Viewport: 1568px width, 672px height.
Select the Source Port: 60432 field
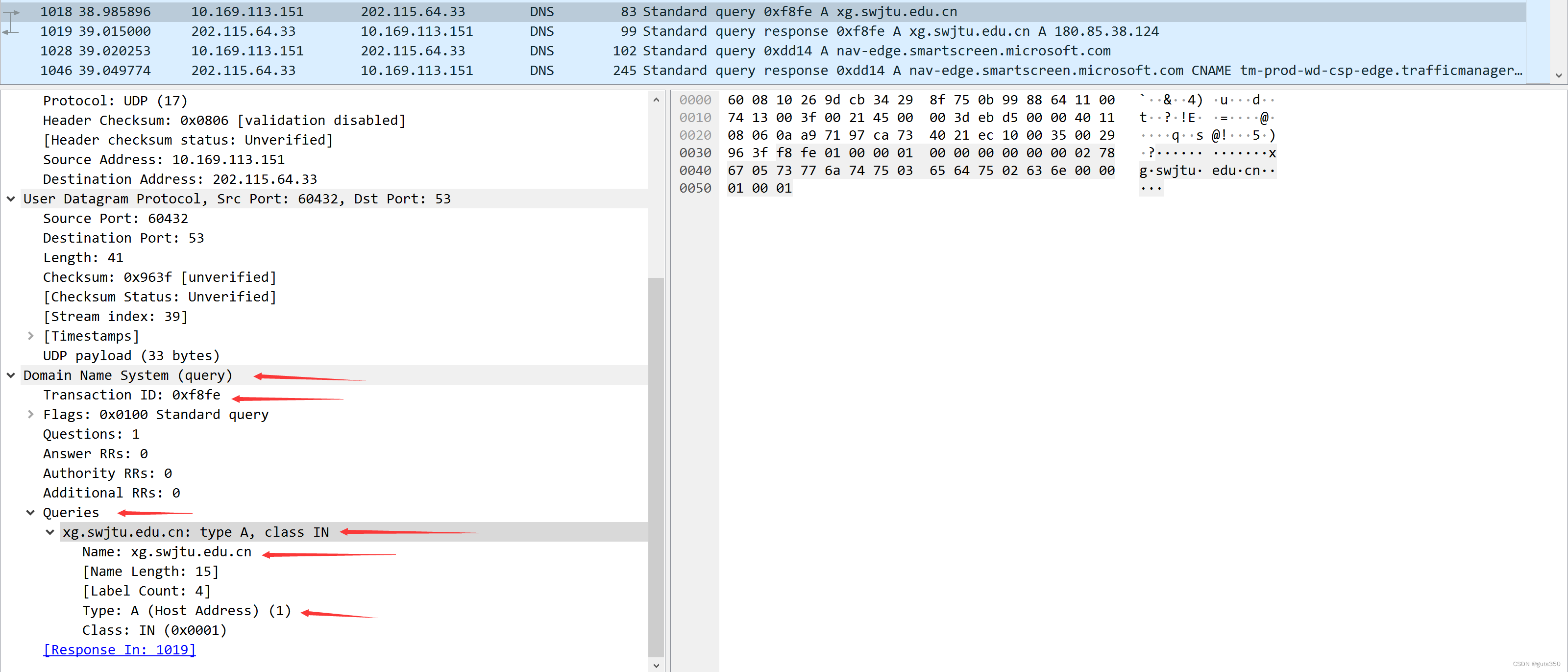116,219
